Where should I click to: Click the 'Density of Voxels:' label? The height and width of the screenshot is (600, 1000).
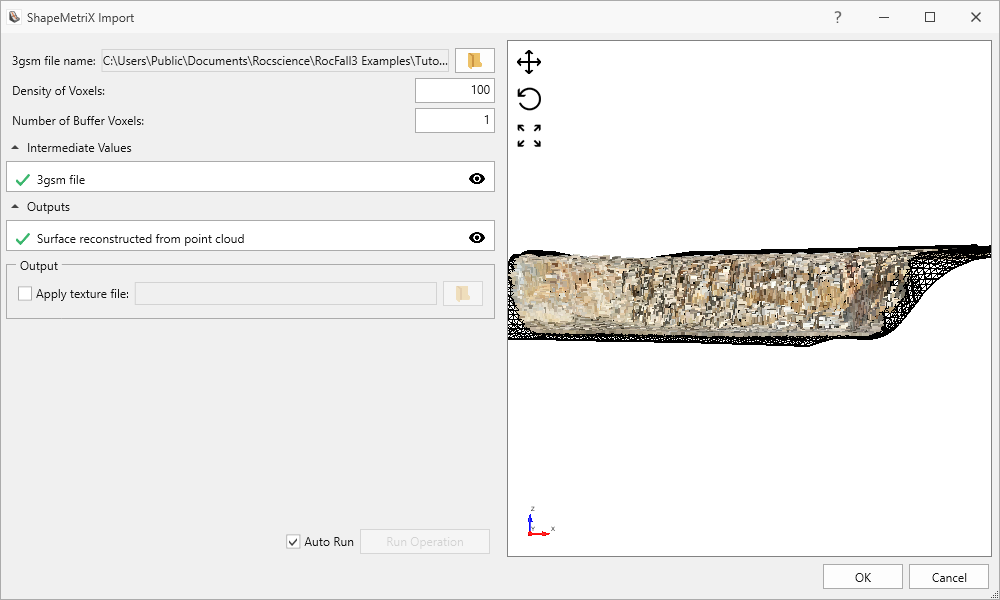59,91
